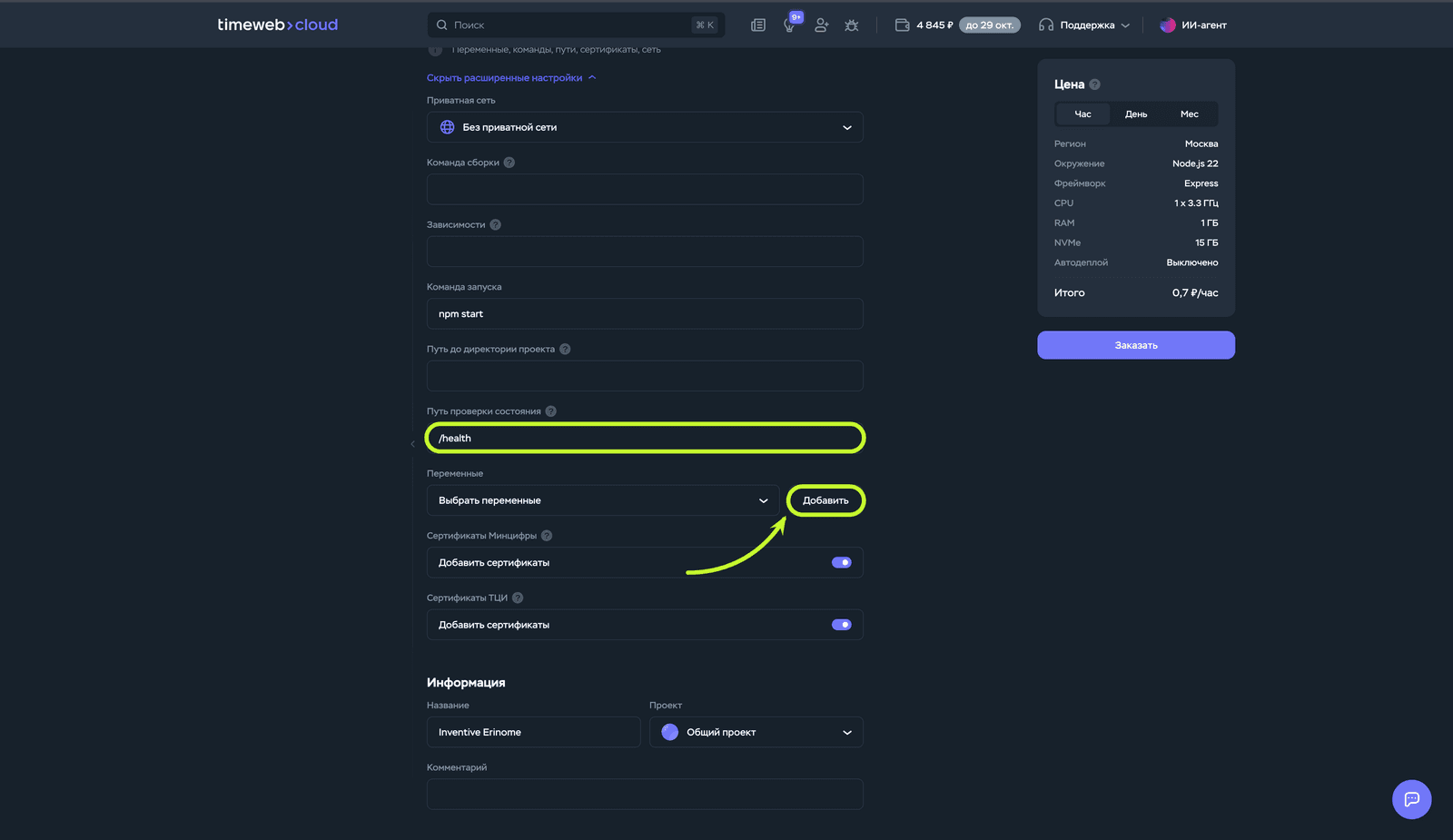Viewport: 1453px width, 840px height.
Task: Click the collapse sidebar arrow
Action: click(x=412, y=444)
